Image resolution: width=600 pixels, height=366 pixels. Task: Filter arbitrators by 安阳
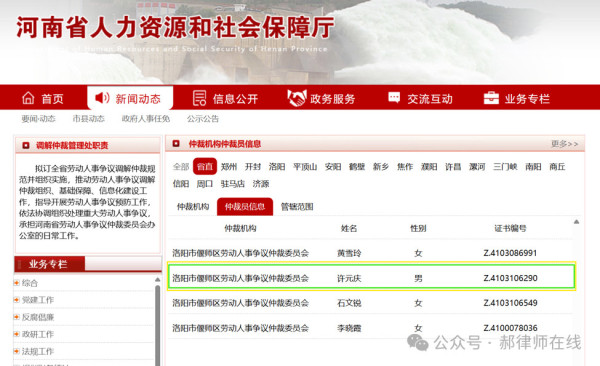tap(333, 167)
